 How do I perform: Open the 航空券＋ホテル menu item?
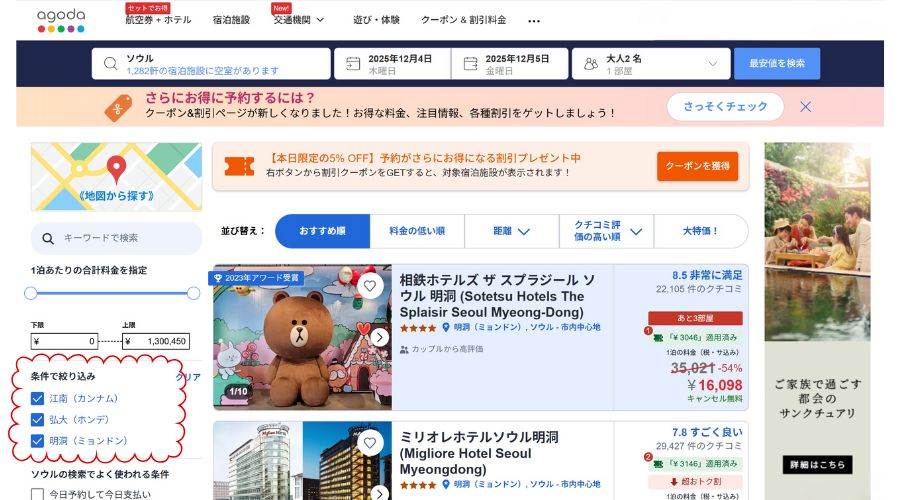(158, 20)
